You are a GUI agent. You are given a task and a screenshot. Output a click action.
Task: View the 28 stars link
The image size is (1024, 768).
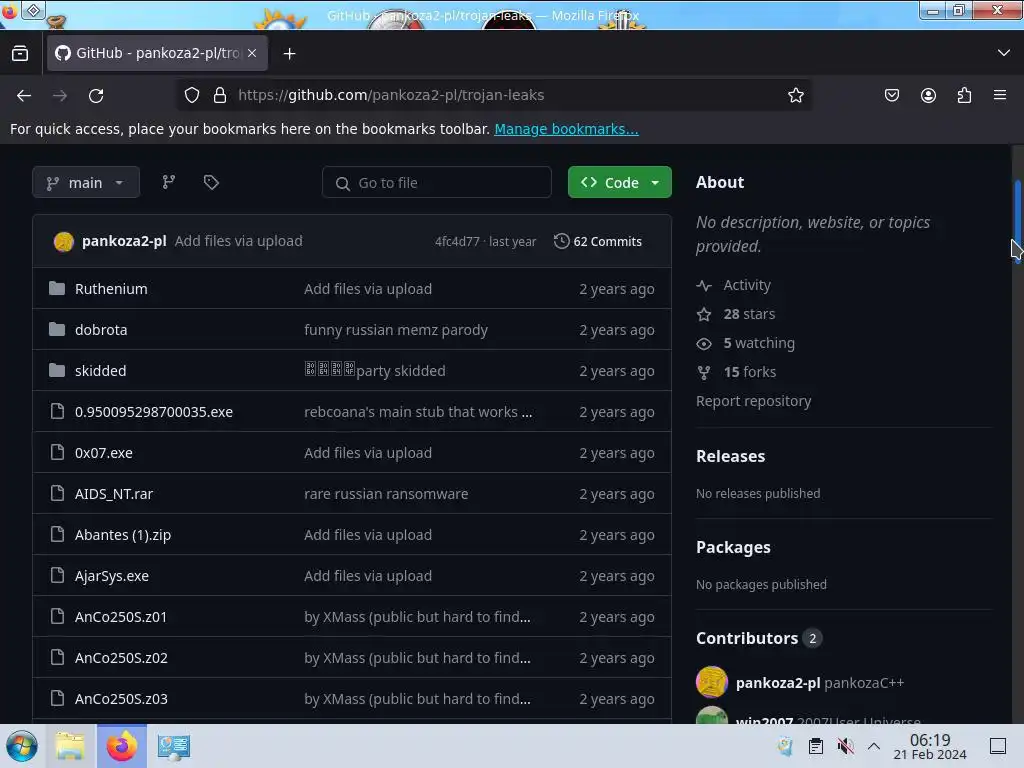[749, 314]
